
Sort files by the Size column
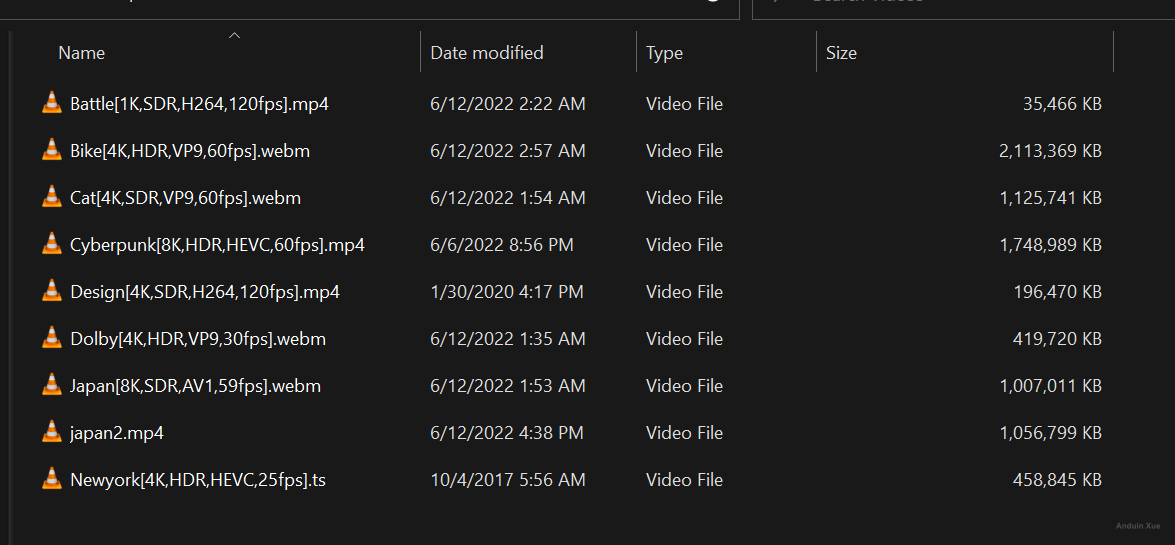click(x=841, y=53)
